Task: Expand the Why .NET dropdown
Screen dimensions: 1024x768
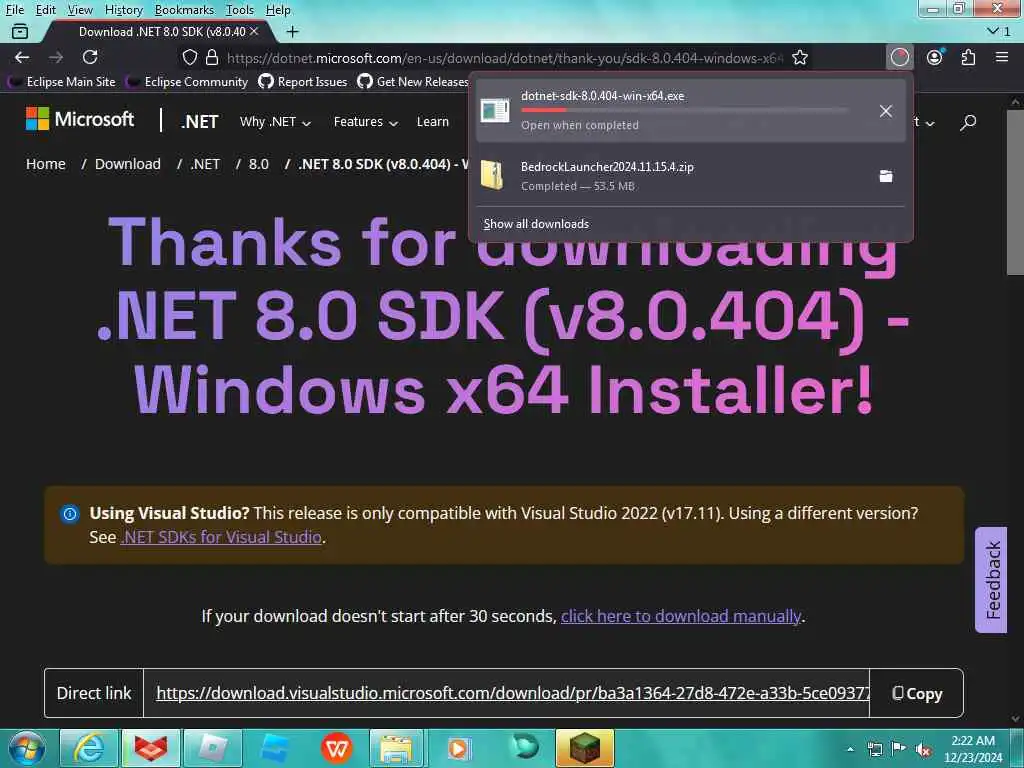Action: coord(275,121)
